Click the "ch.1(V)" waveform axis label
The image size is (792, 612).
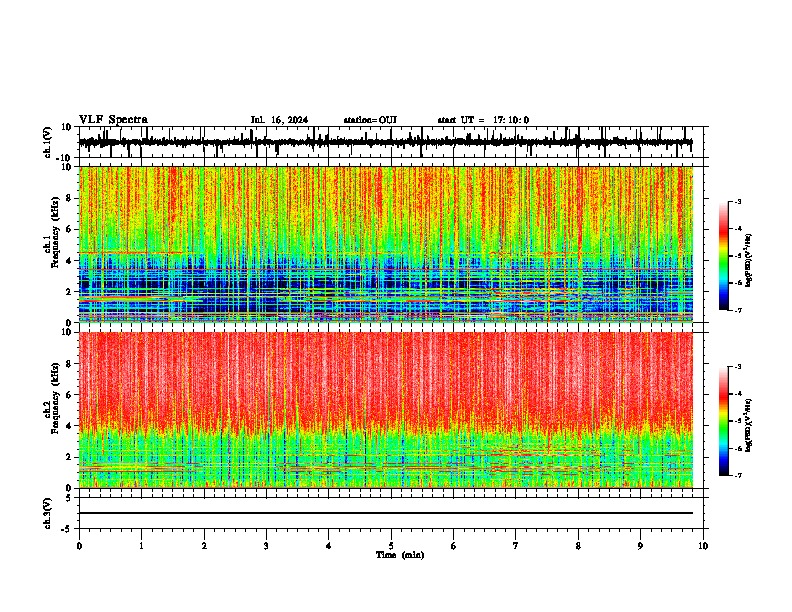pyautogui.click(x=48, y=142)
